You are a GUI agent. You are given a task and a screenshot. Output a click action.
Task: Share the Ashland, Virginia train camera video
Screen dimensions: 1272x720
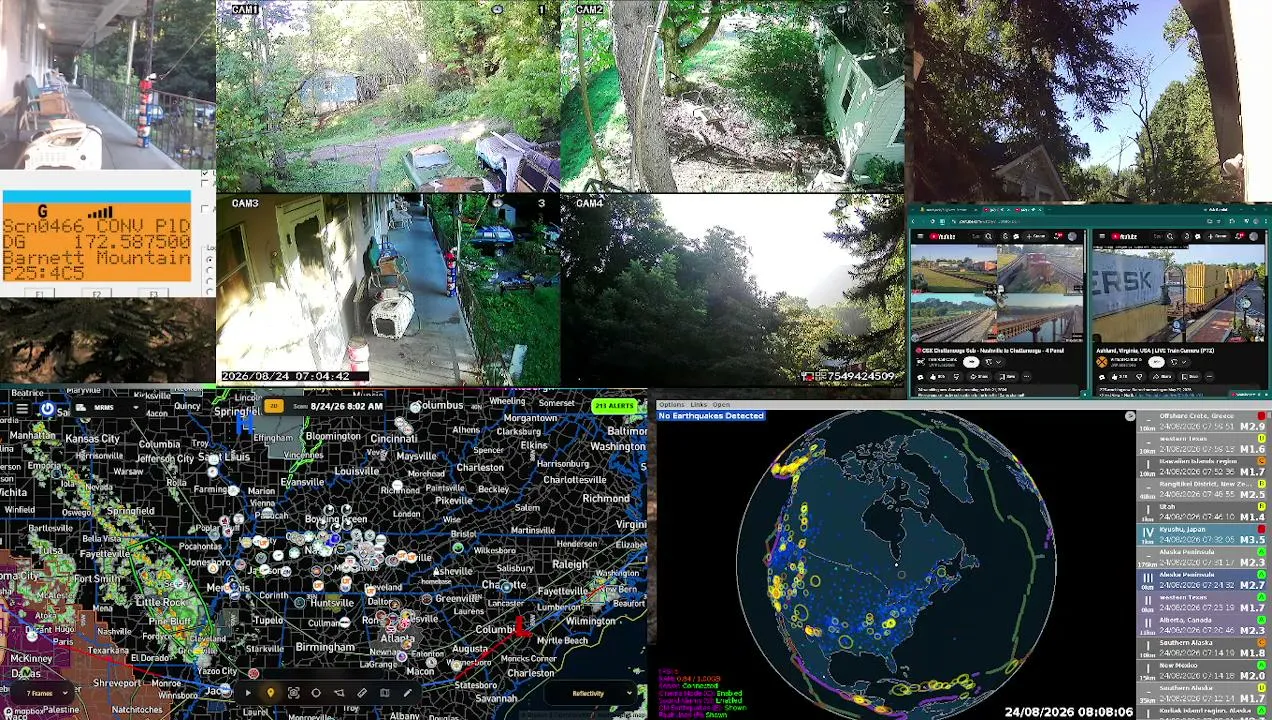pos(1162,377)
